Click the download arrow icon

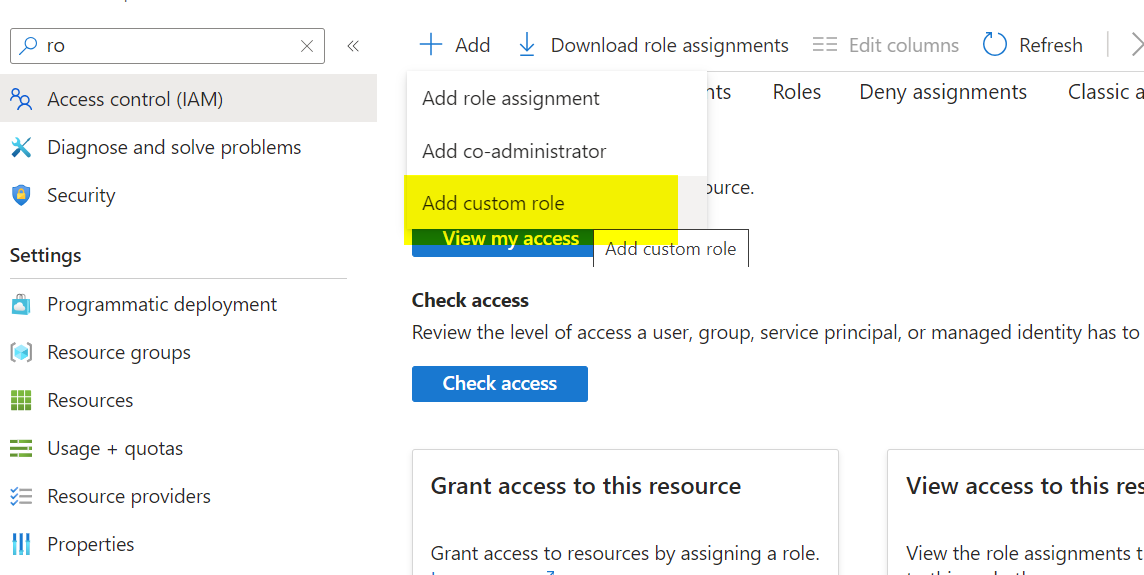point(526,45)
